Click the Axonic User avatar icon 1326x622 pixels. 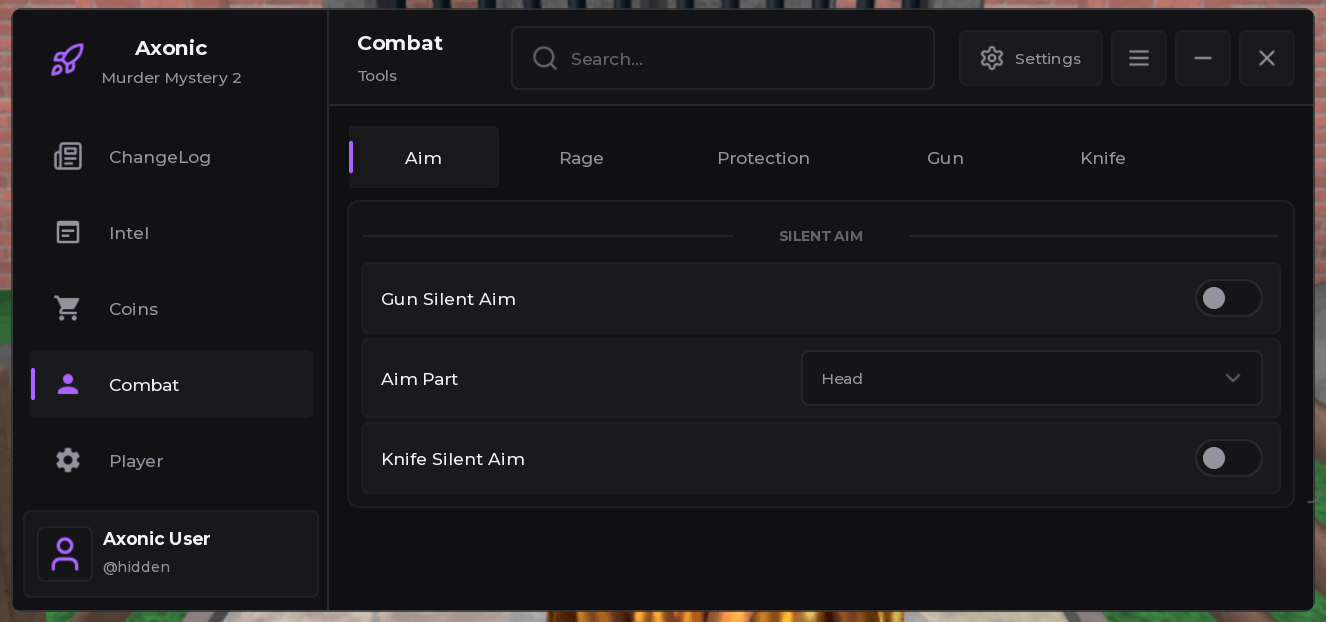pos(65,554)
